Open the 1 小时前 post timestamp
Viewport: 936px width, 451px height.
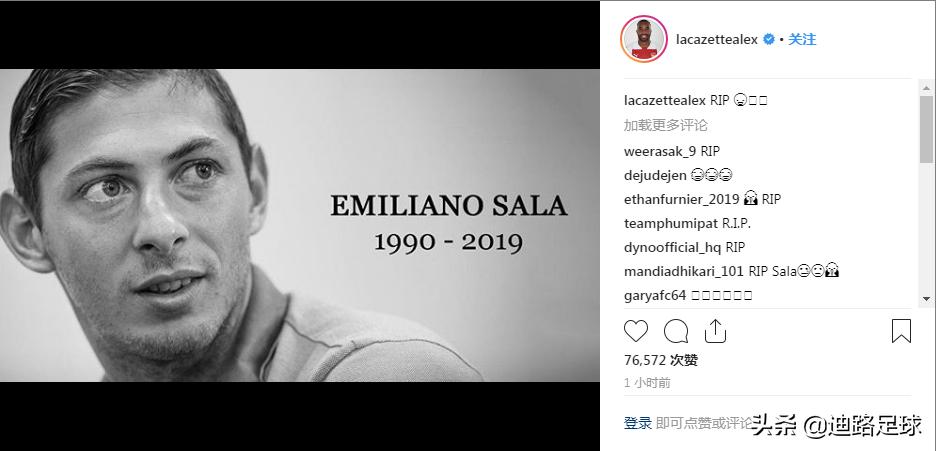(647, 383)
